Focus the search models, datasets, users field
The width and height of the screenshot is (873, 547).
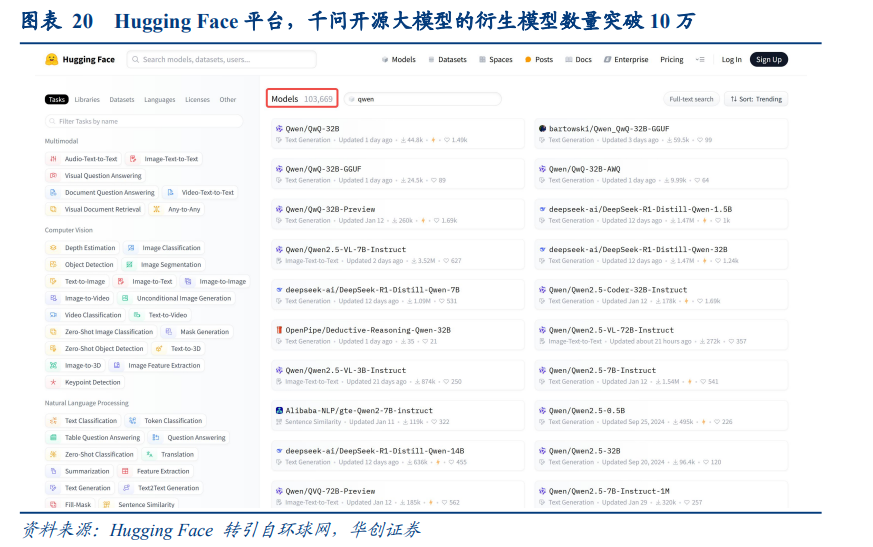pyautogui.click(x=222, y=60)
